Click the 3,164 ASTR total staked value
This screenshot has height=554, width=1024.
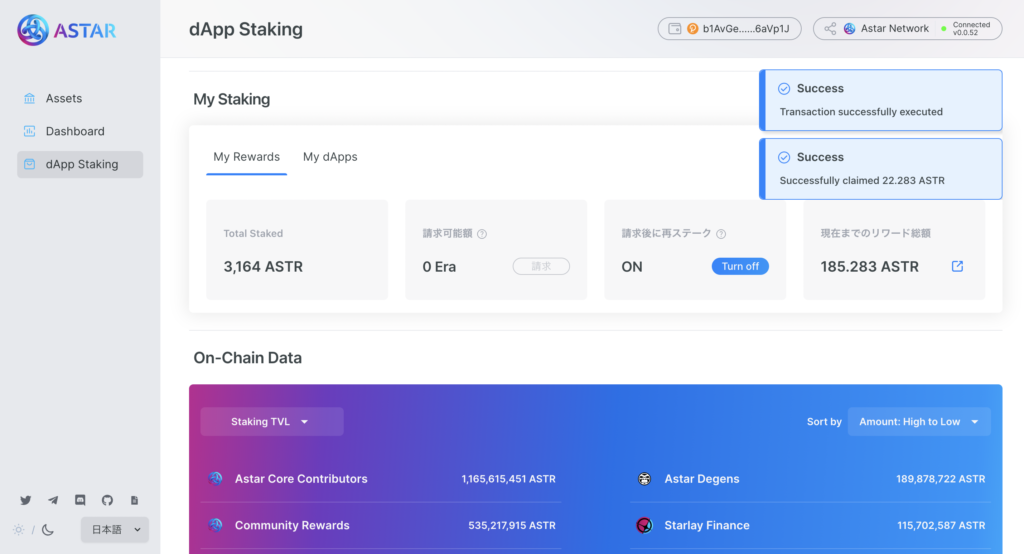click(x=263, y=267)
